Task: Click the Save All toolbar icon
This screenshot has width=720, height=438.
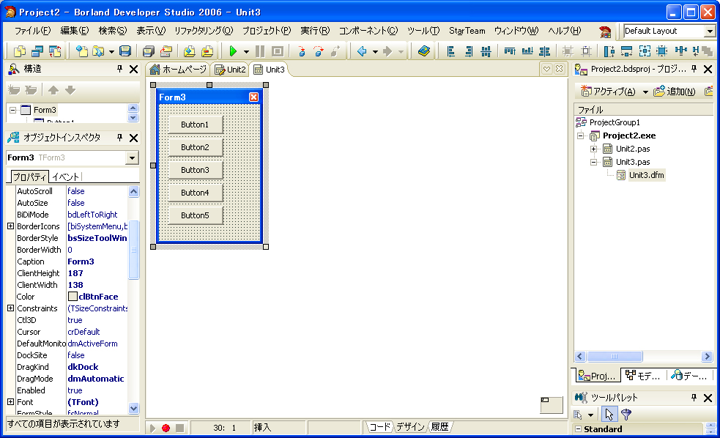Action: pos(148,51)
